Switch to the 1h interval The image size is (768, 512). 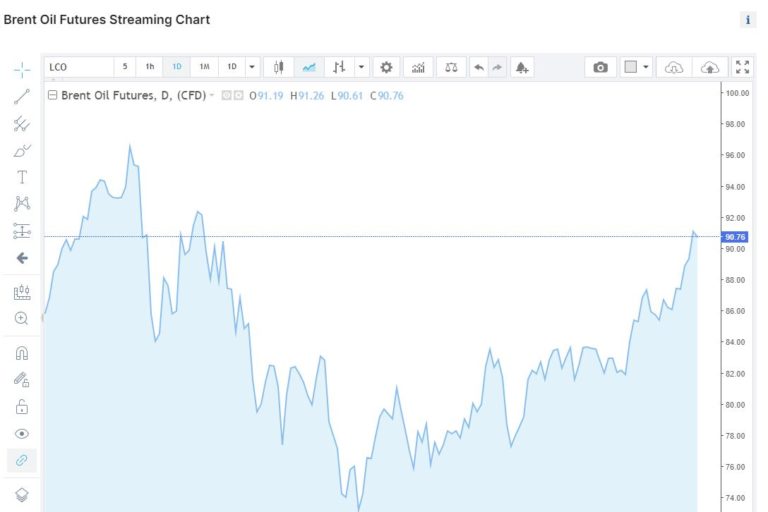tap(150, 67)
